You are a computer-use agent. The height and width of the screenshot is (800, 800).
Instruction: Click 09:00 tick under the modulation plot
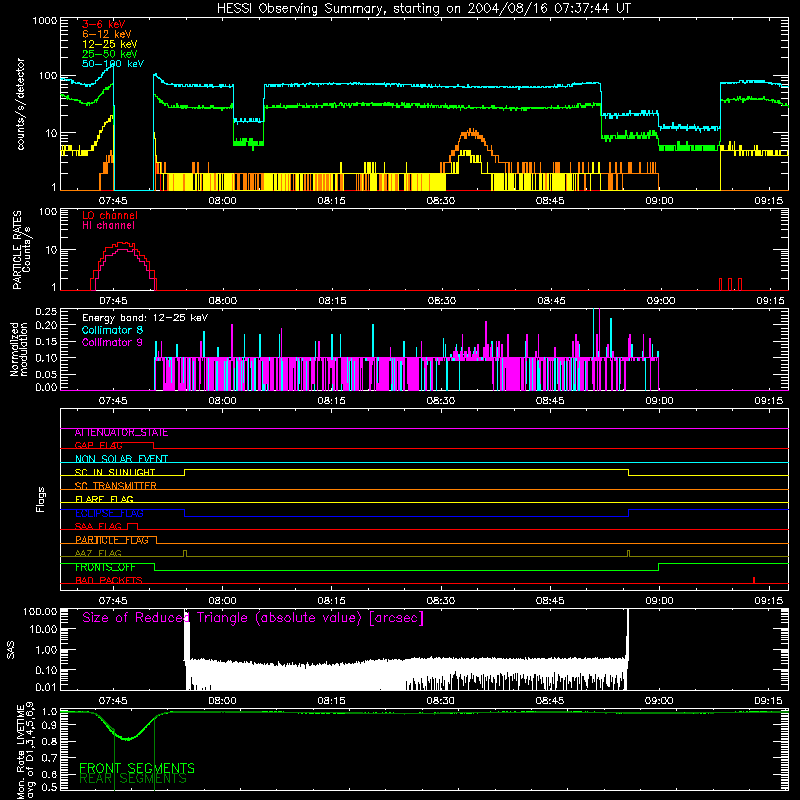(x=659, y=401)
